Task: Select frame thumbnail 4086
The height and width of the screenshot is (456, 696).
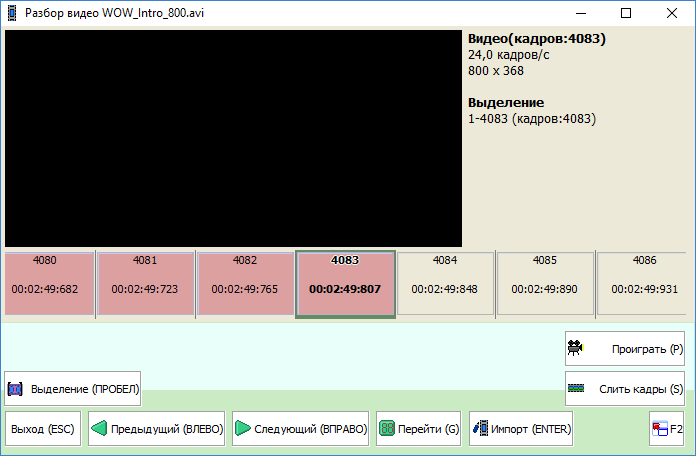Action: click(642, 284)
